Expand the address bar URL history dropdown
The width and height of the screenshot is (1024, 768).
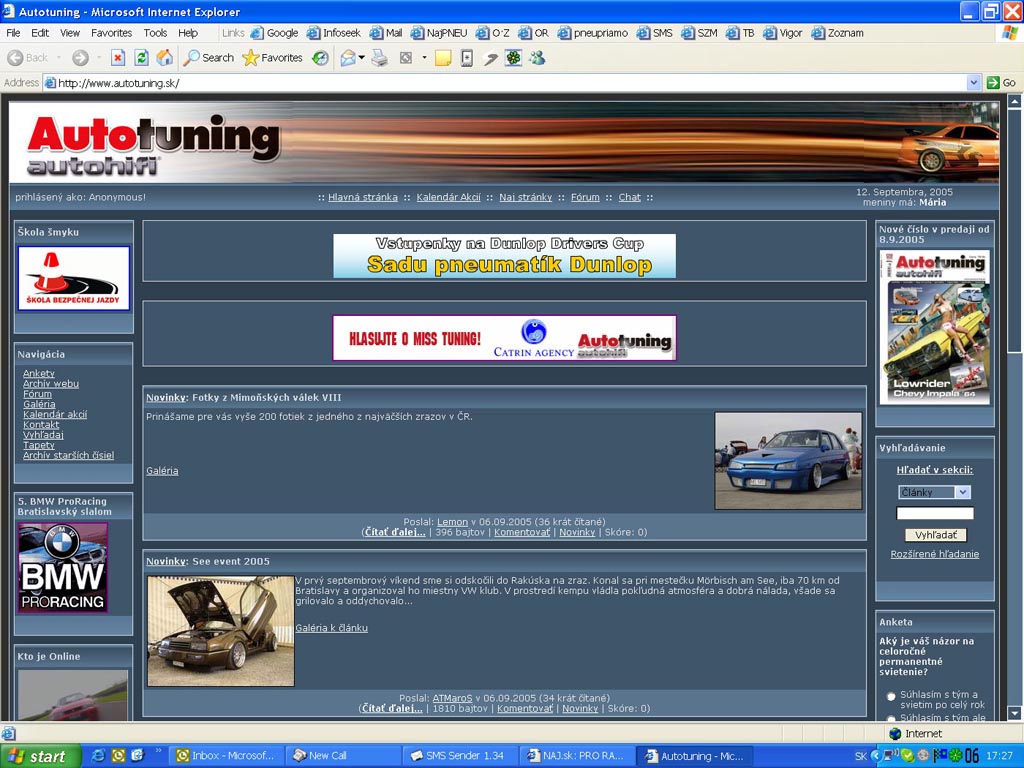pos(974,83)
